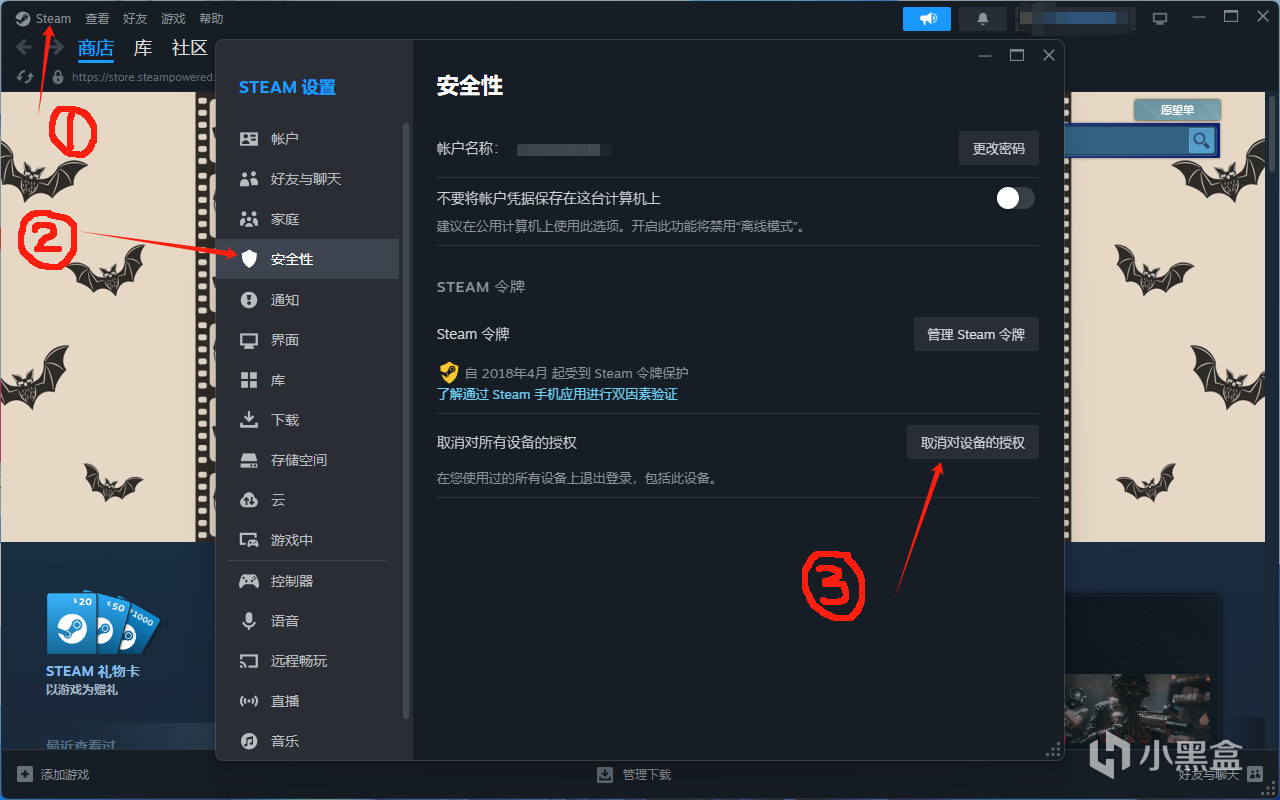This screenshot has height=800, width=1280.
Task: Click the 添加游戏 plus icon
Action: [24, 774]
